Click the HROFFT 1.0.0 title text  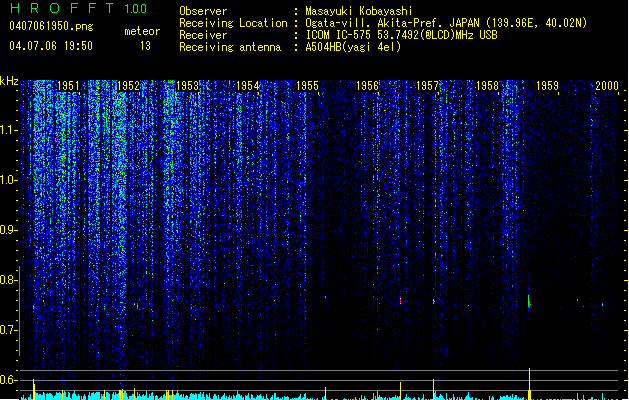(x=79, y=8)
